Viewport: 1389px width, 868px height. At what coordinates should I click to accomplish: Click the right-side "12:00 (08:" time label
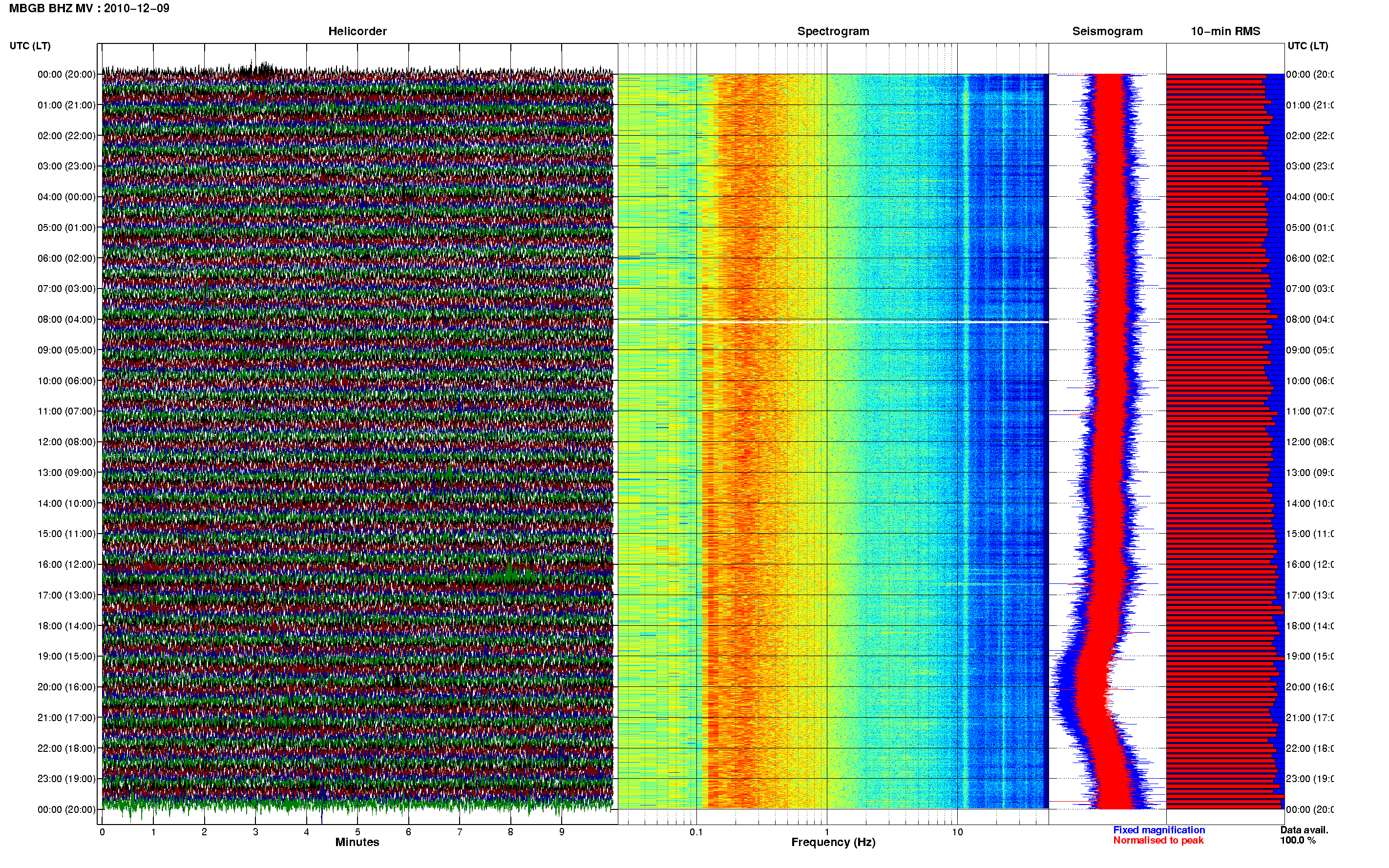(1310, 442)
